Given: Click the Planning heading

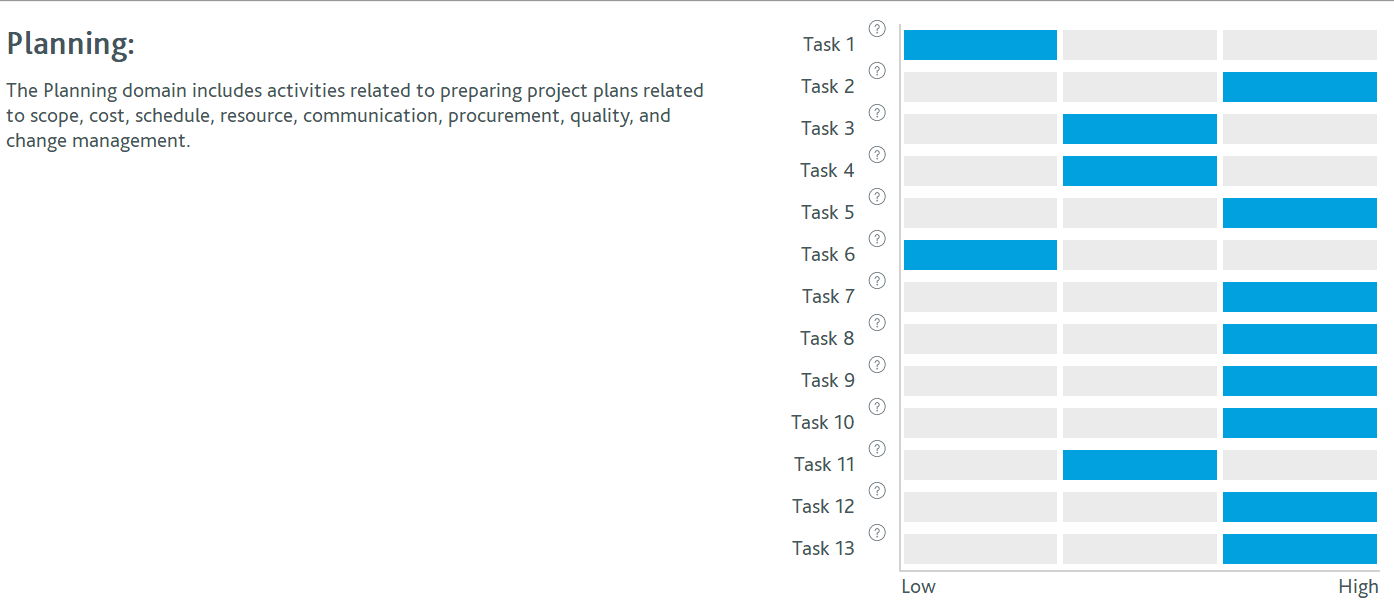Looking at the screenshot, I should [x=70, y=45].
